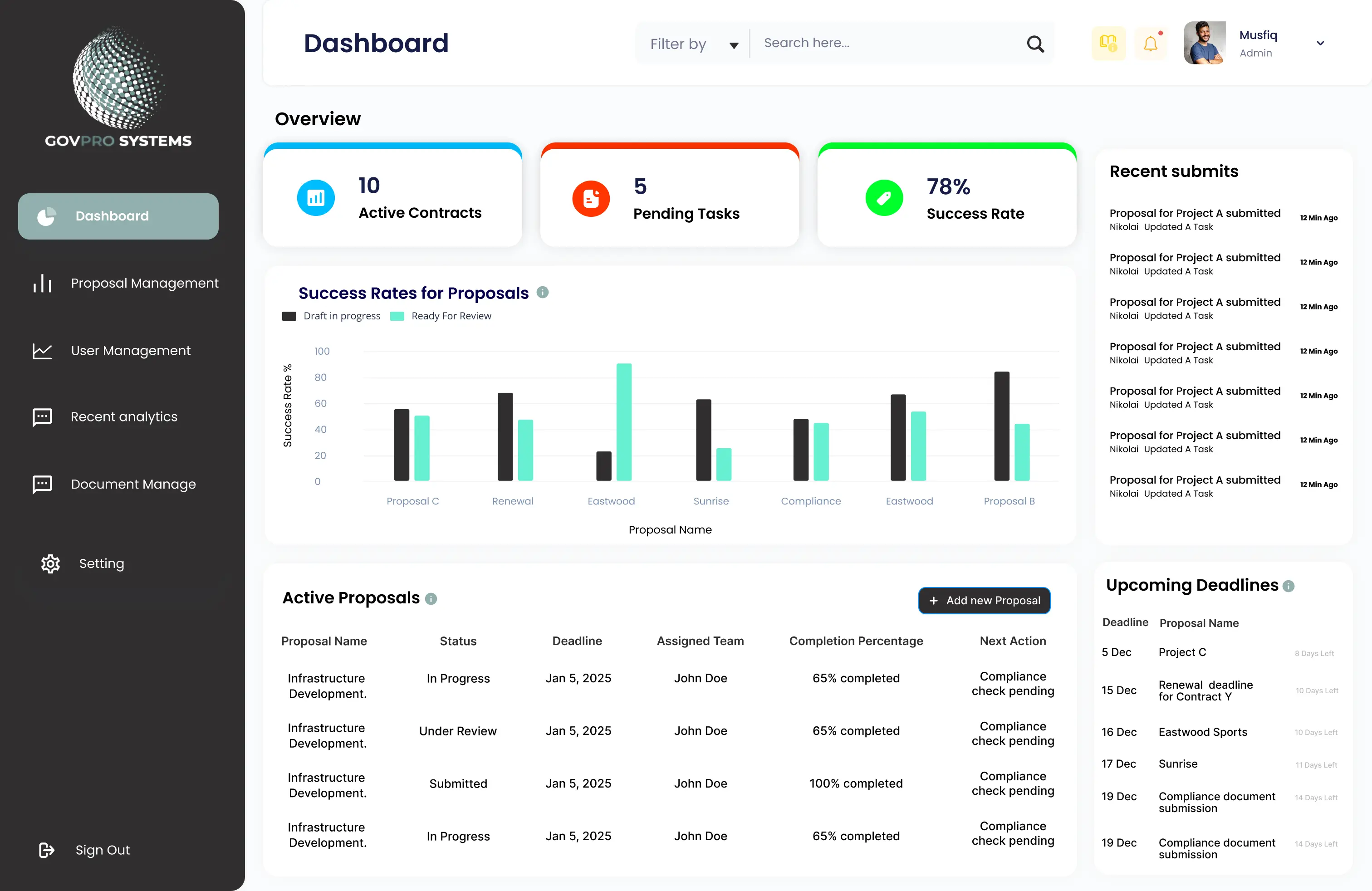The height and width of the screenshot is (891, 1372).
Task: Select the Pending Tasks overview card
Action: tap(670, 195)
